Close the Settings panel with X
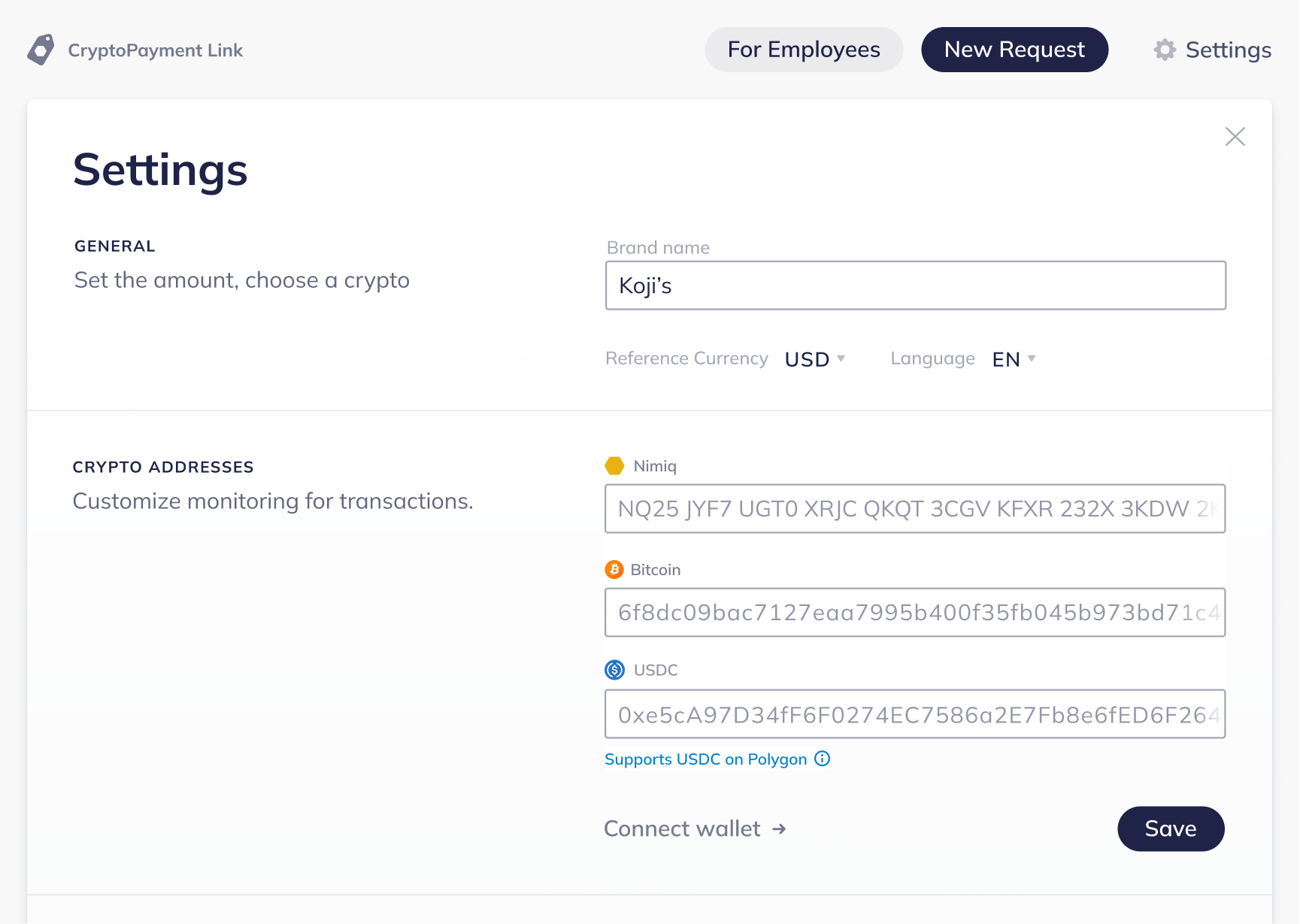This screenshot has height=924, width=1300. click(x=1235, y=136)
